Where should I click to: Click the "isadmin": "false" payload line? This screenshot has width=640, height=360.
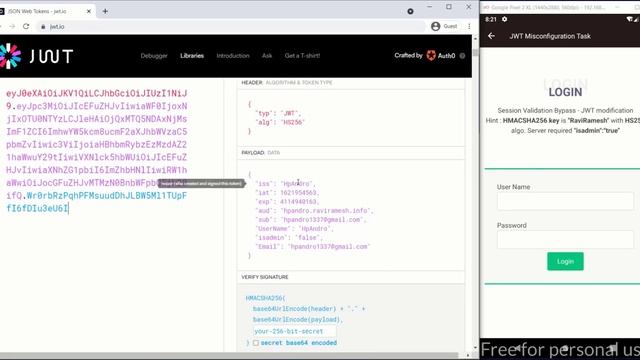(x=289, y=238)
